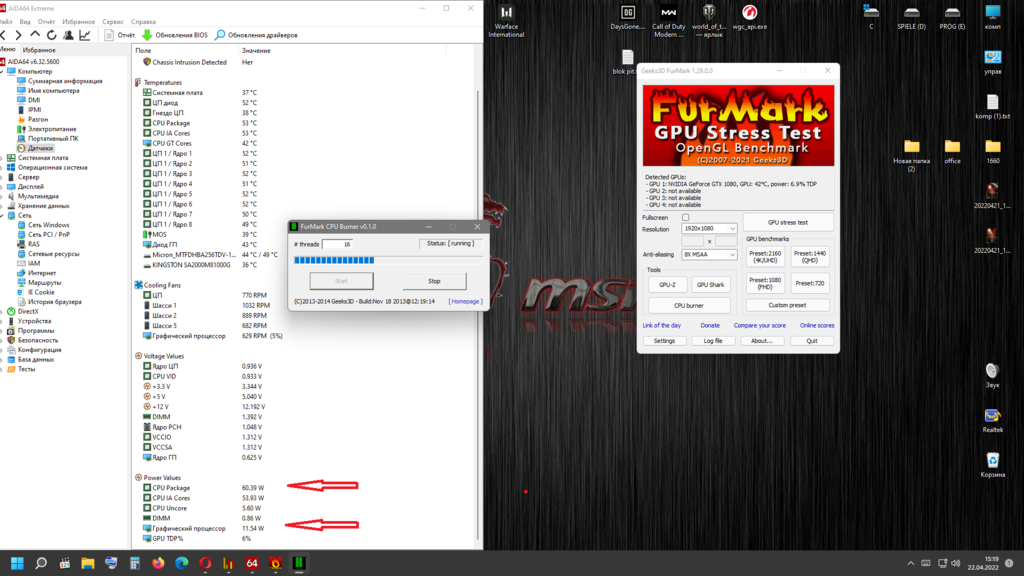Click the Custom preset button
Screen dimensions: 1024x576
(787, 305)
